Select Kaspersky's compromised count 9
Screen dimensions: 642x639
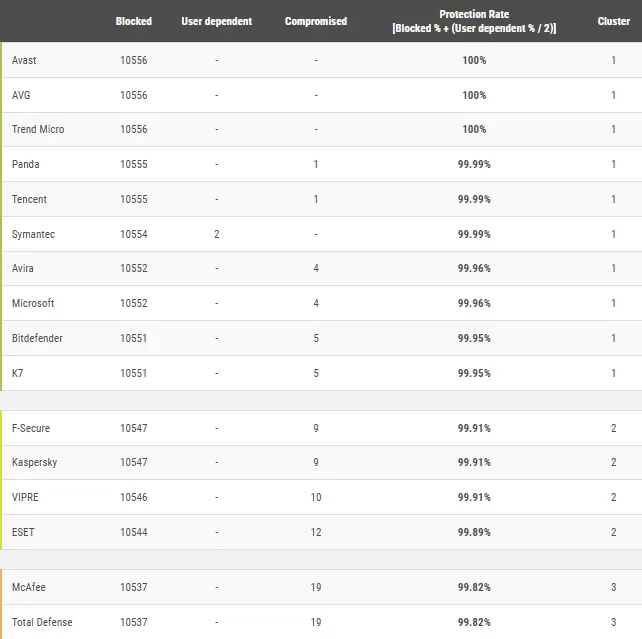click(316, 462)
